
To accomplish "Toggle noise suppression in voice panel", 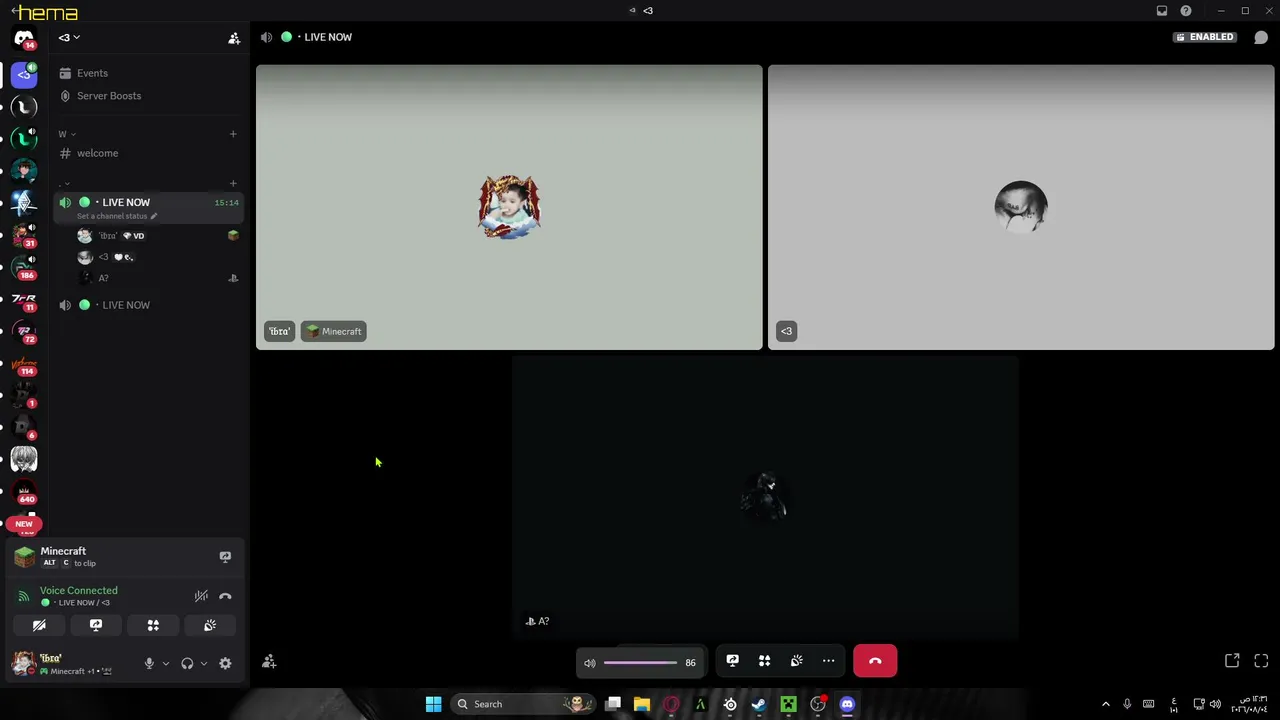I will [201, 596].
